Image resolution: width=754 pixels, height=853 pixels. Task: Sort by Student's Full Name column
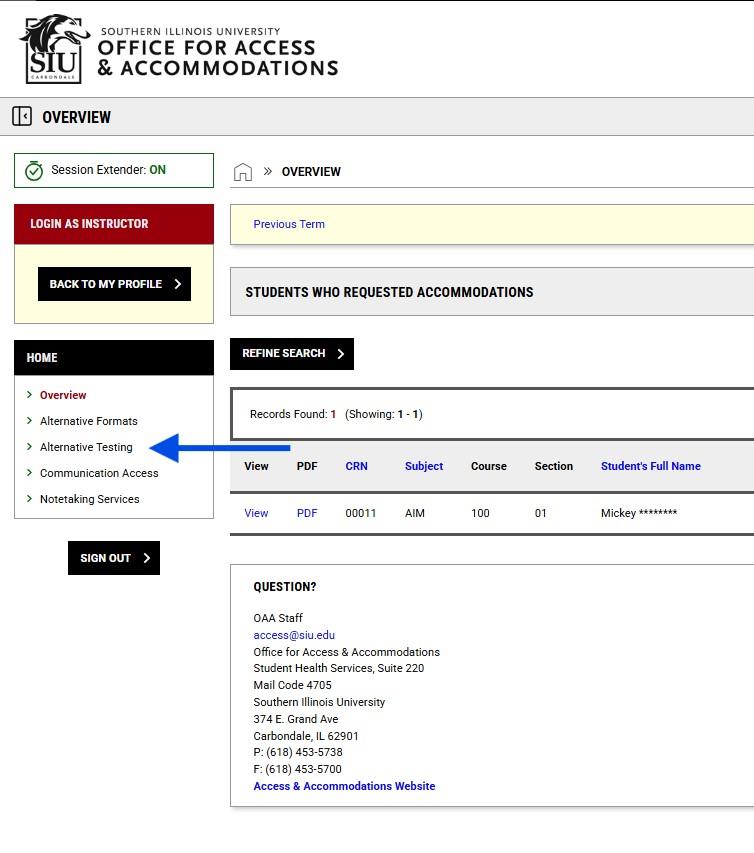(x=651, y=466)
